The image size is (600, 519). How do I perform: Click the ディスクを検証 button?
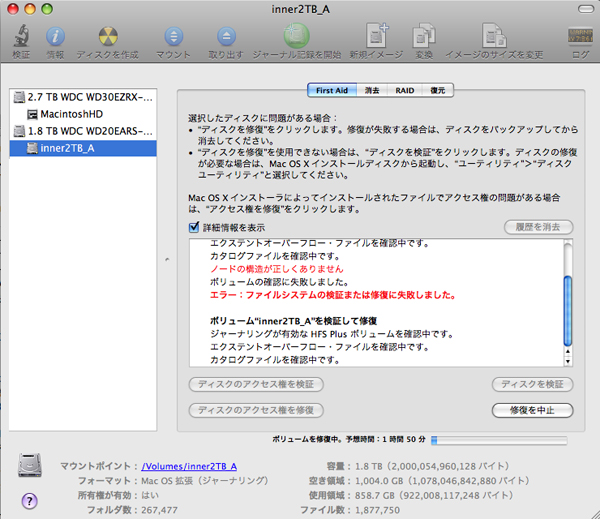pyautogui.click(x=532, y=384)
